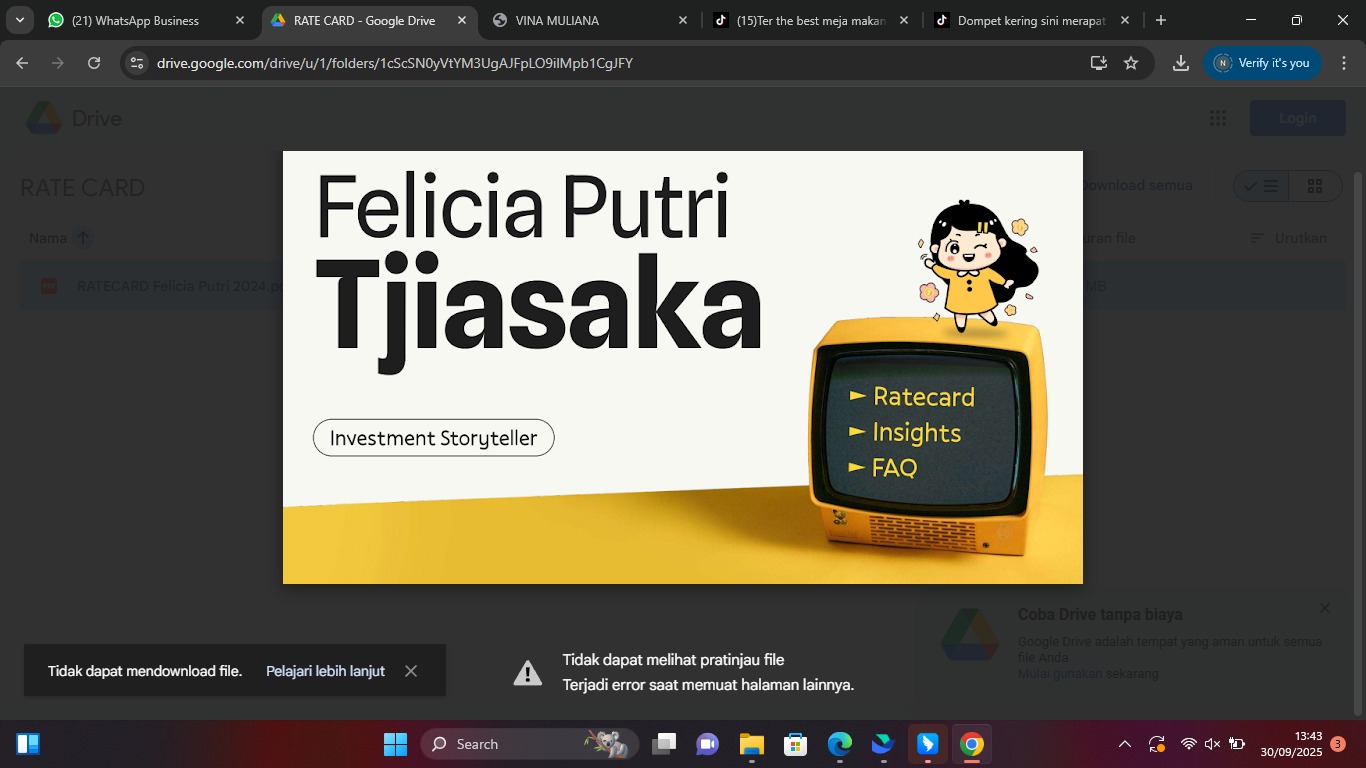
Task: Expand the tab search dropdown arrow
Action: (x=20, y=20)
